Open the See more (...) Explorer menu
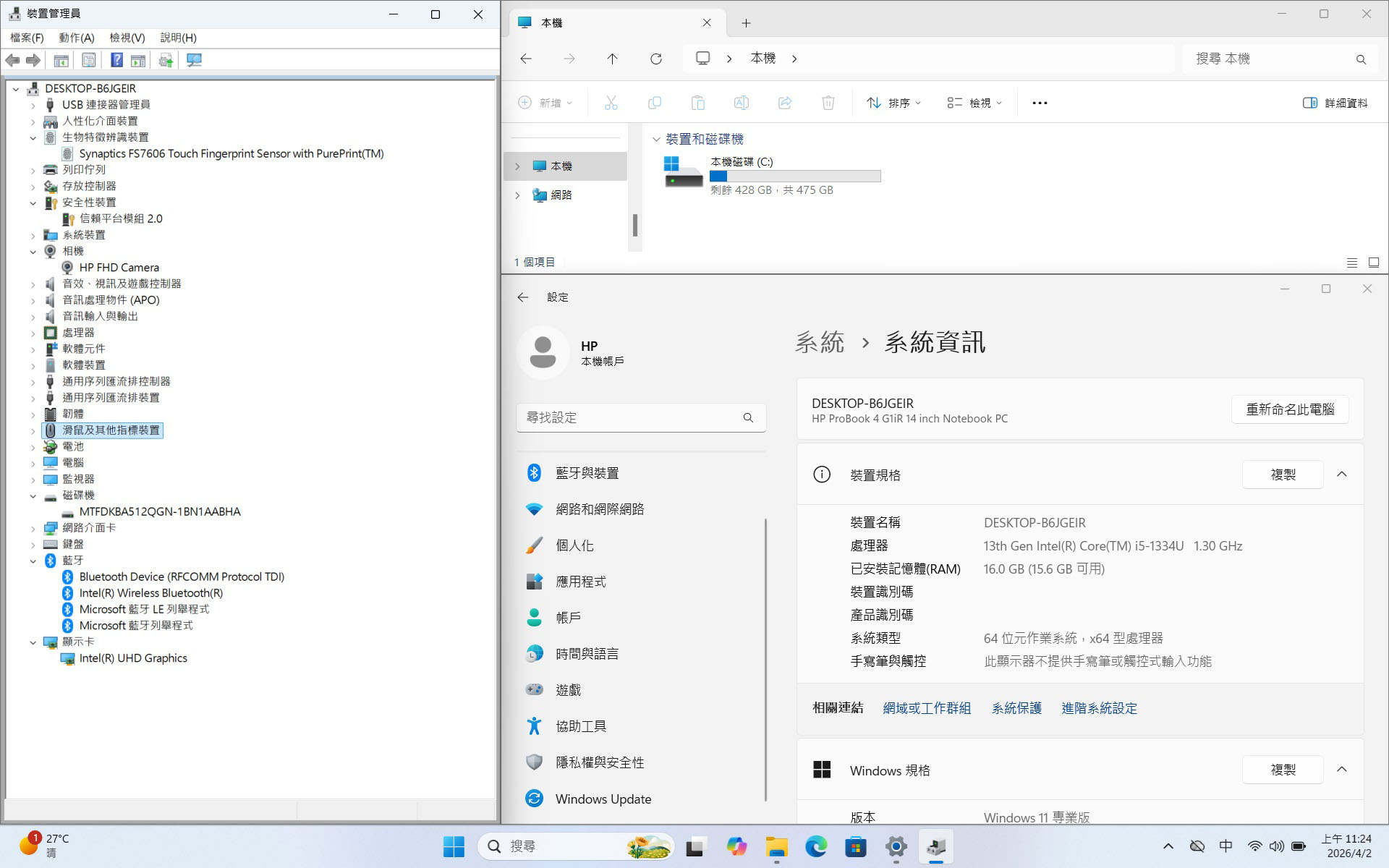This screenshot has width=1389, height=868. click(1040, 103)
